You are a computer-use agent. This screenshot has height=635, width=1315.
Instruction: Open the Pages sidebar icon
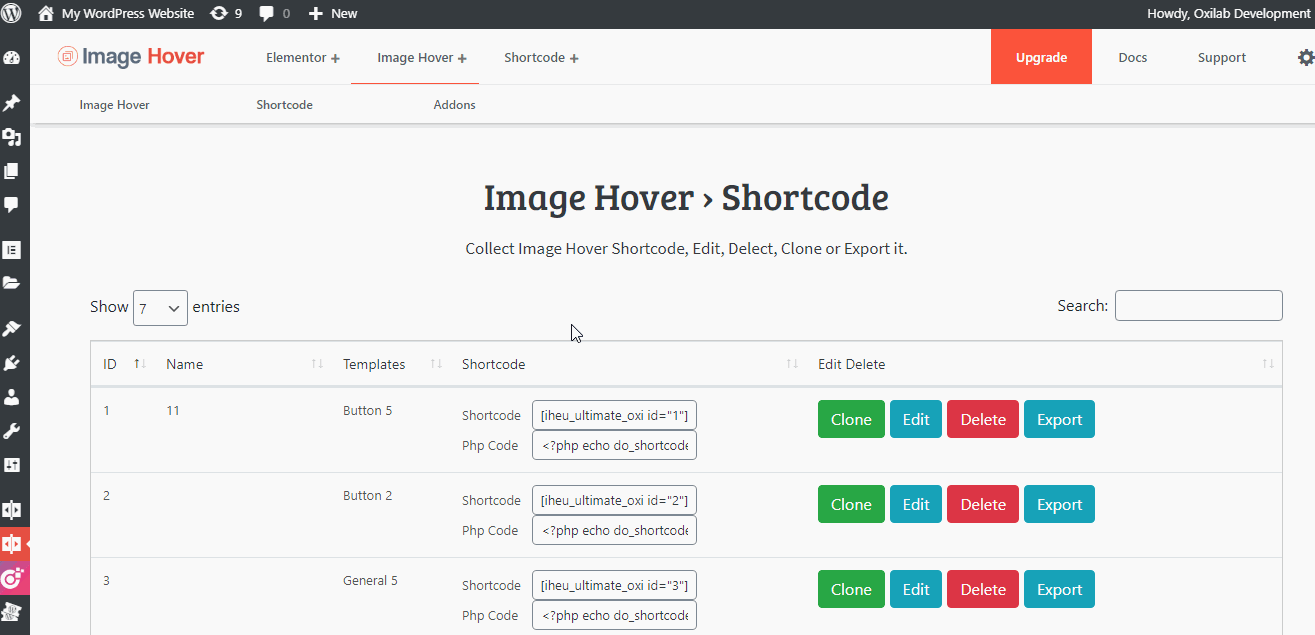click(x=12, y=171)
